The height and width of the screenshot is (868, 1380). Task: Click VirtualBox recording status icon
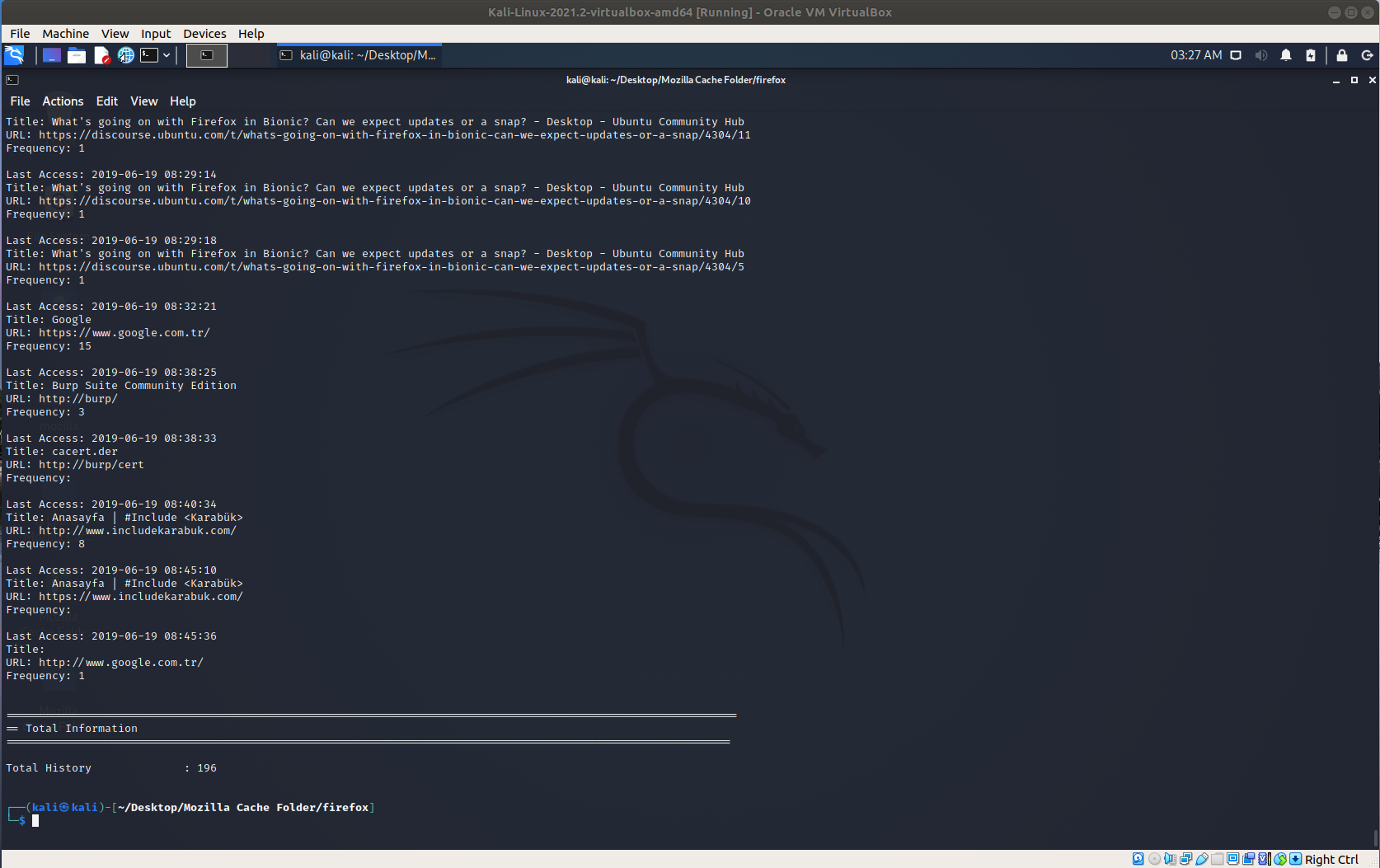point(1248,859)
